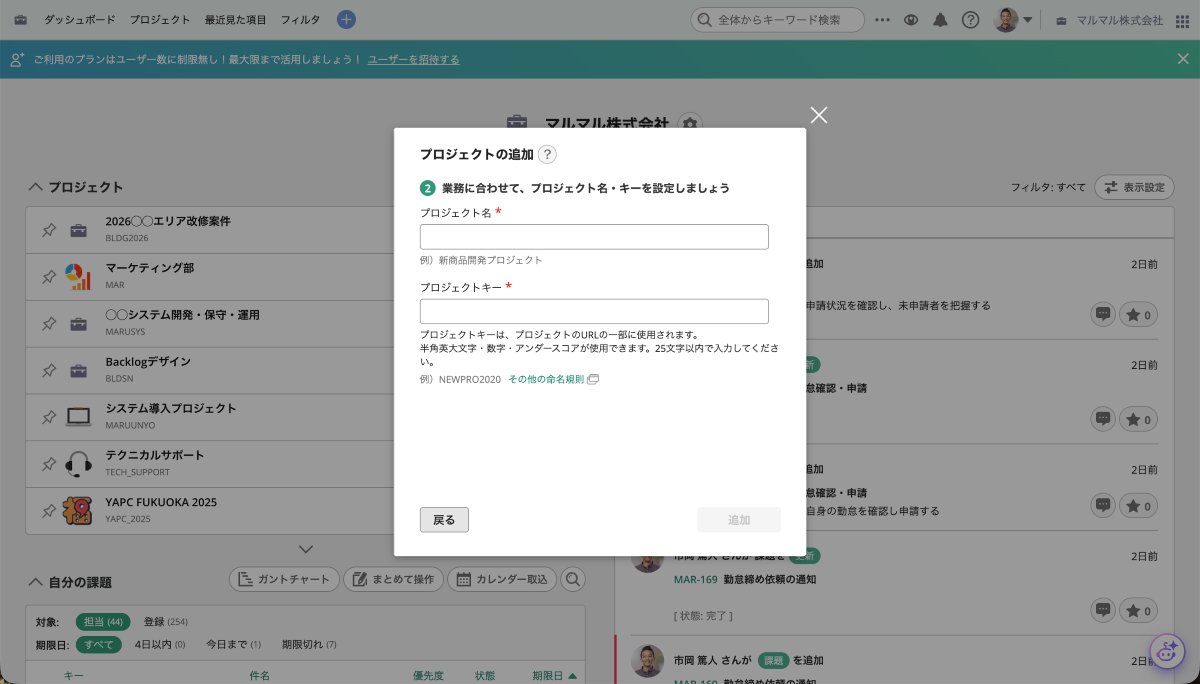
Task: Click the ユーザーを招待する link in banner
Action: click(414, 59)
